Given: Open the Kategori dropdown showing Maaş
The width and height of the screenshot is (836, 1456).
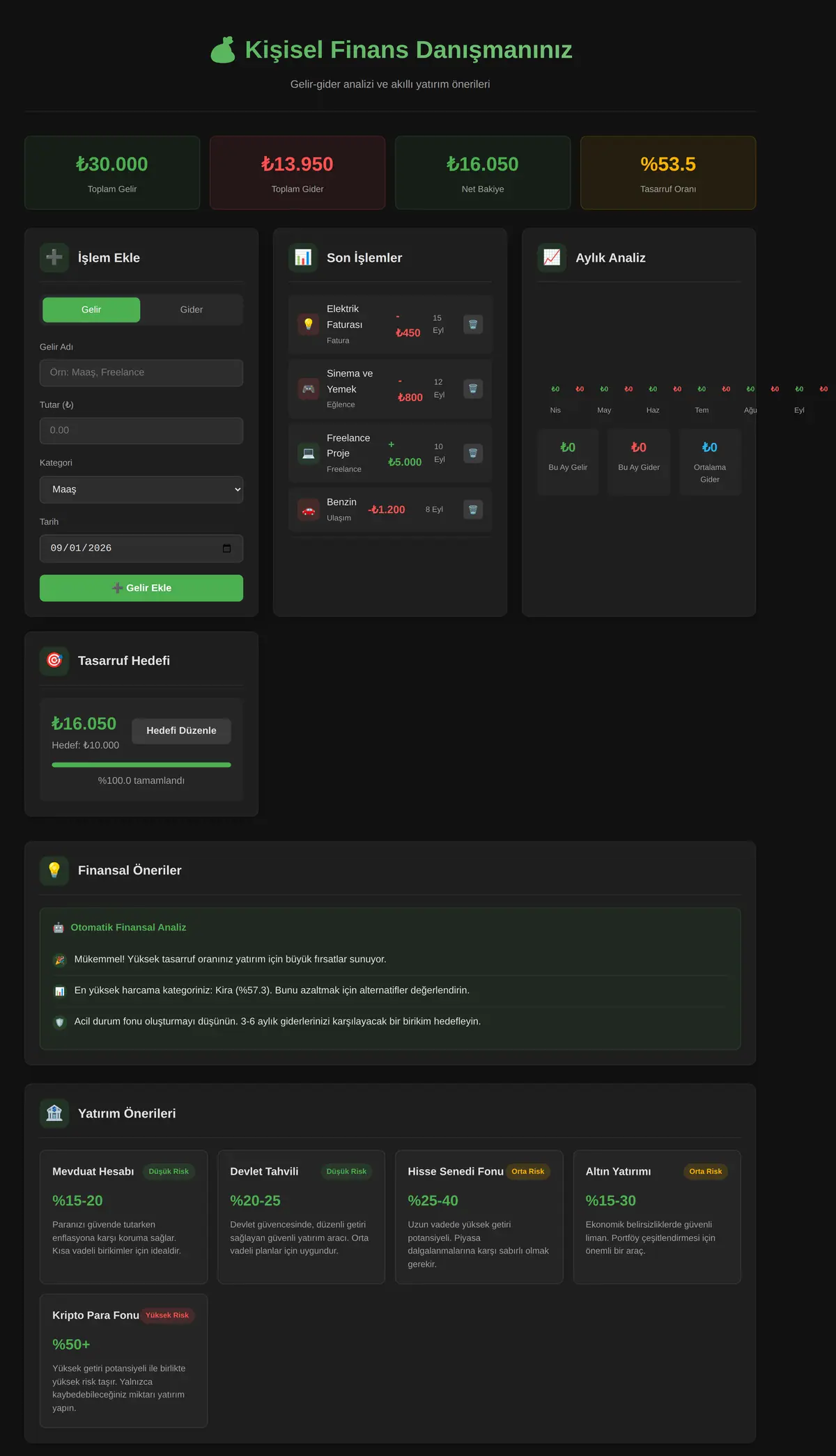Looking at the screenshot, I should 141,490.
